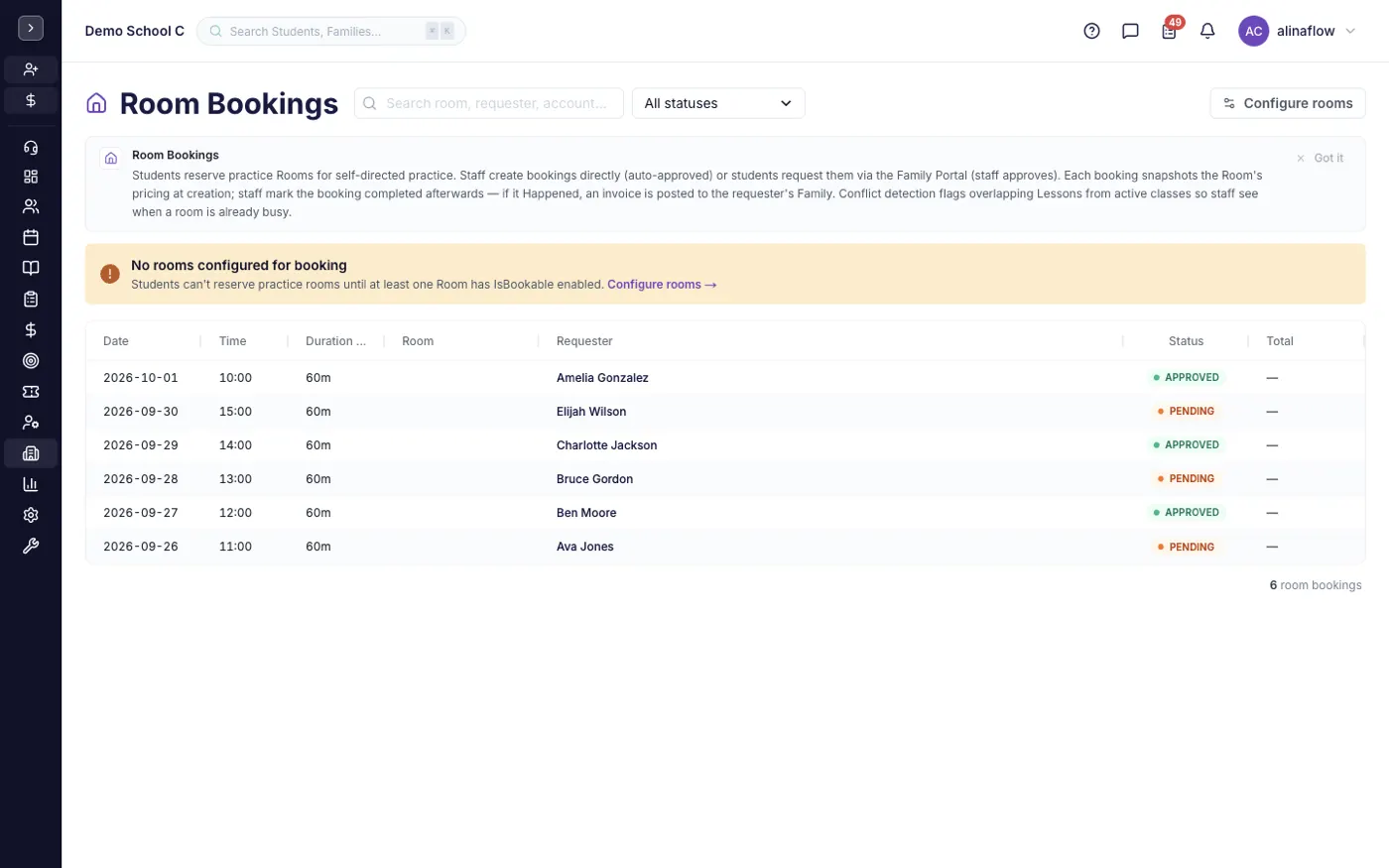Click the 6 room bookings count

point(1316,585)
